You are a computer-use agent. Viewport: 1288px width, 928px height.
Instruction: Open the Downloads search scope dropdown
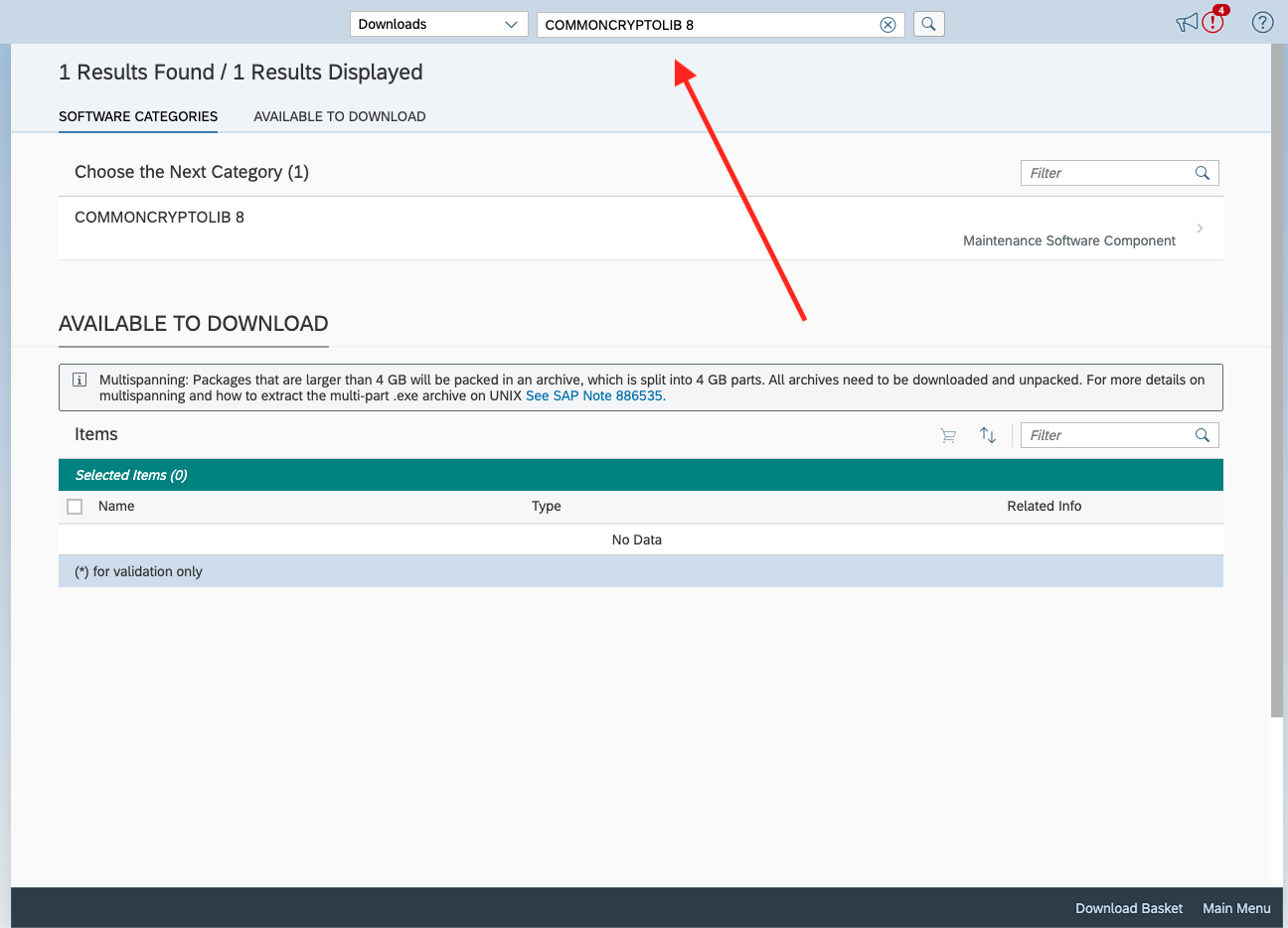[x=437, y=24]
